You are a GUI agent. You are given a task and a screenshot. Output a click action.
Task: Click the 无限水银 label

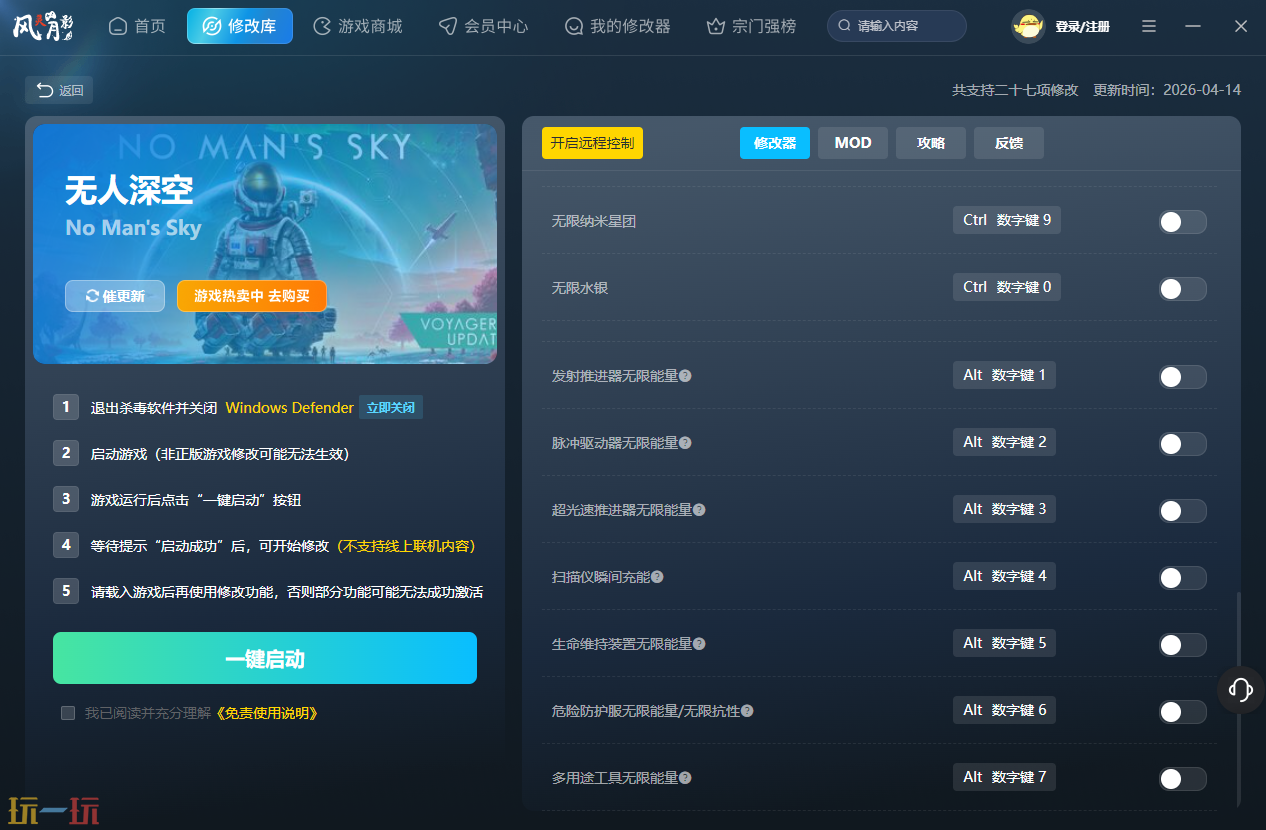580,288
